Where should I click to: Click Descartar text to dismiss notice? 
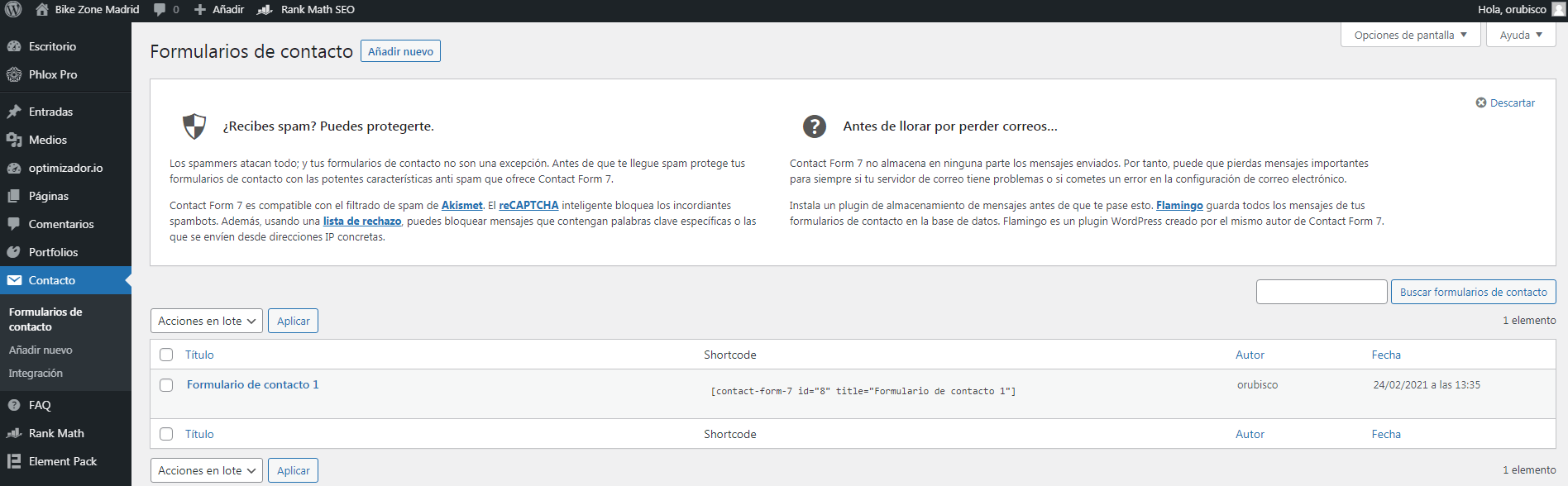[1512, 102]
